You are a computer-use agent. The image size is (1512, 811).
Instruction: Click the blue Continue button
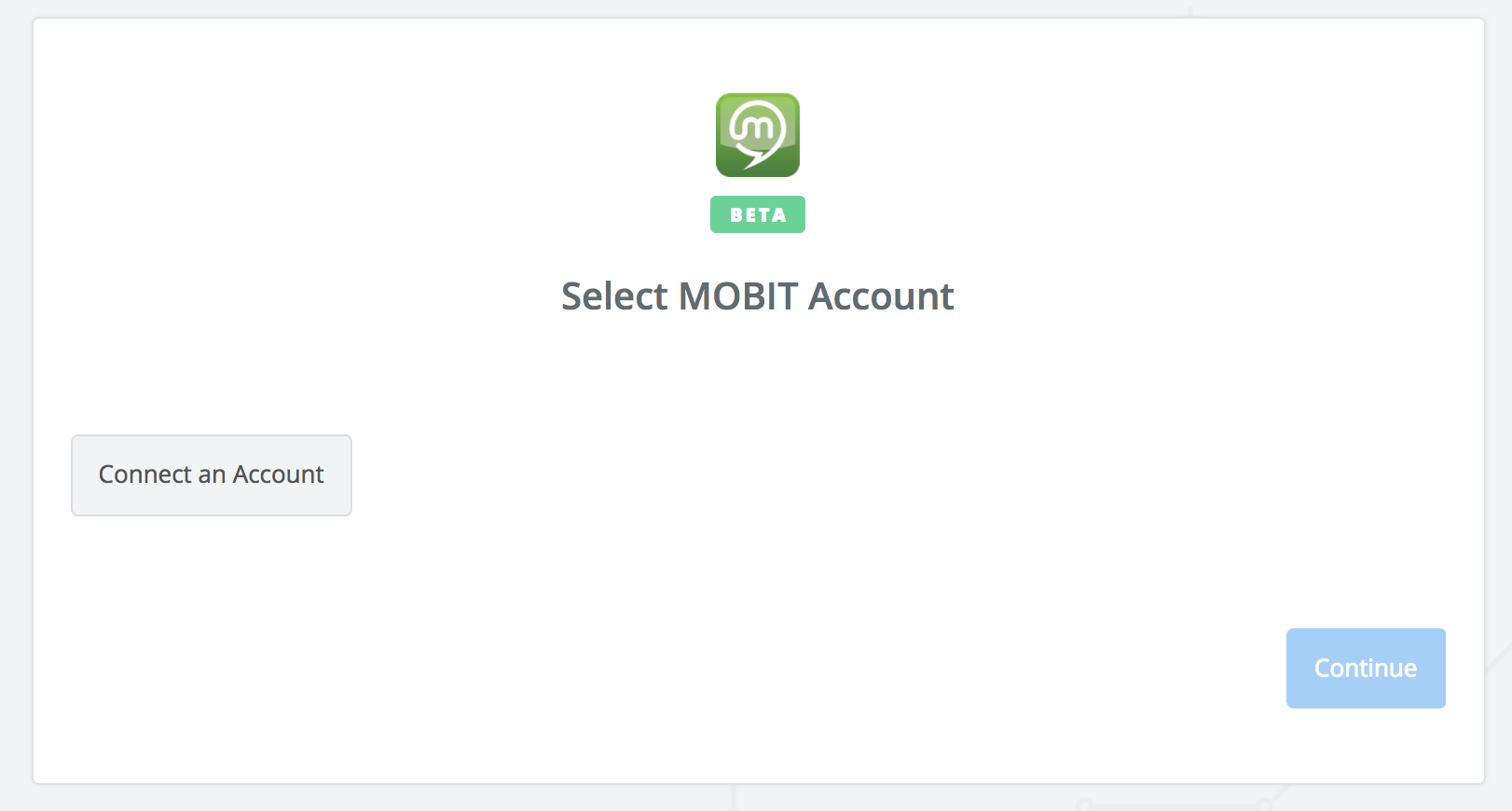click(1366, 668)
